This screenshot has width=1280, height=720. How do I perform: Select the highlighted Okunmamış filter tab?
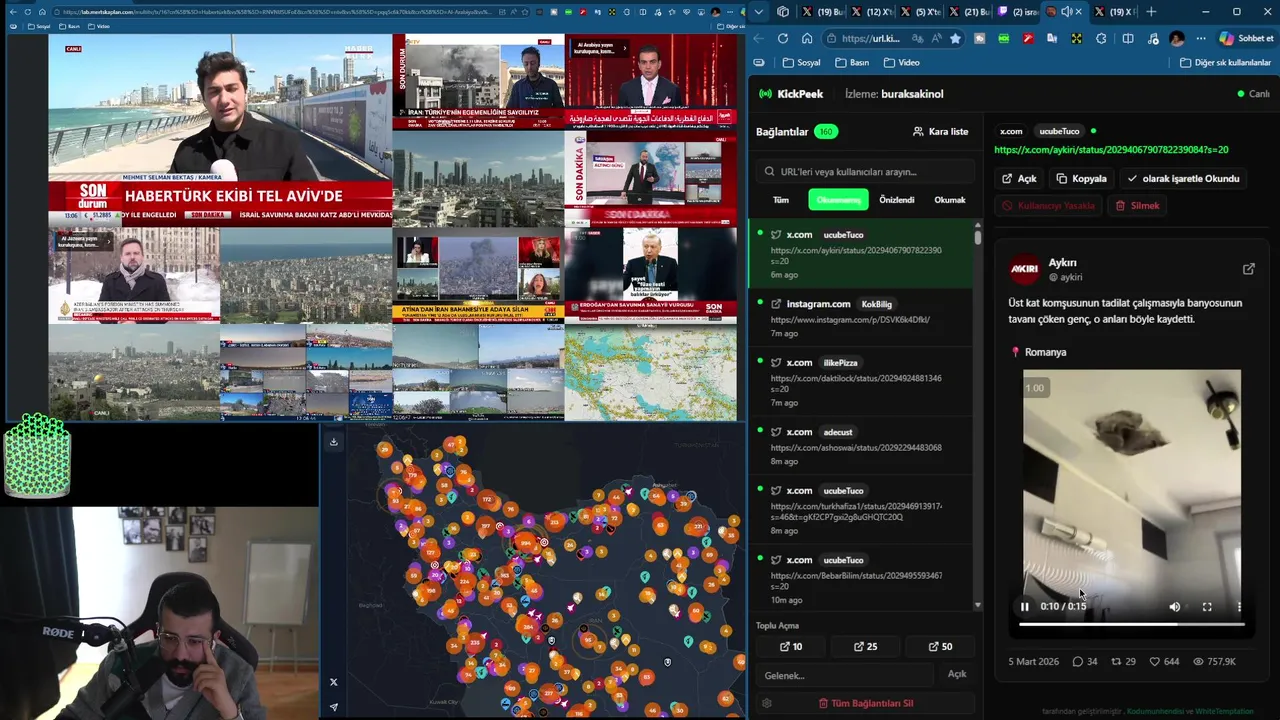pos(838,200)
